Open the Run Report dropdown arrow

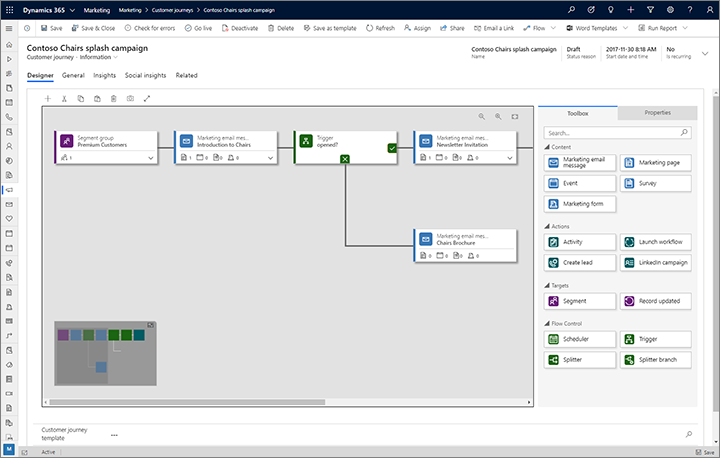685,28
